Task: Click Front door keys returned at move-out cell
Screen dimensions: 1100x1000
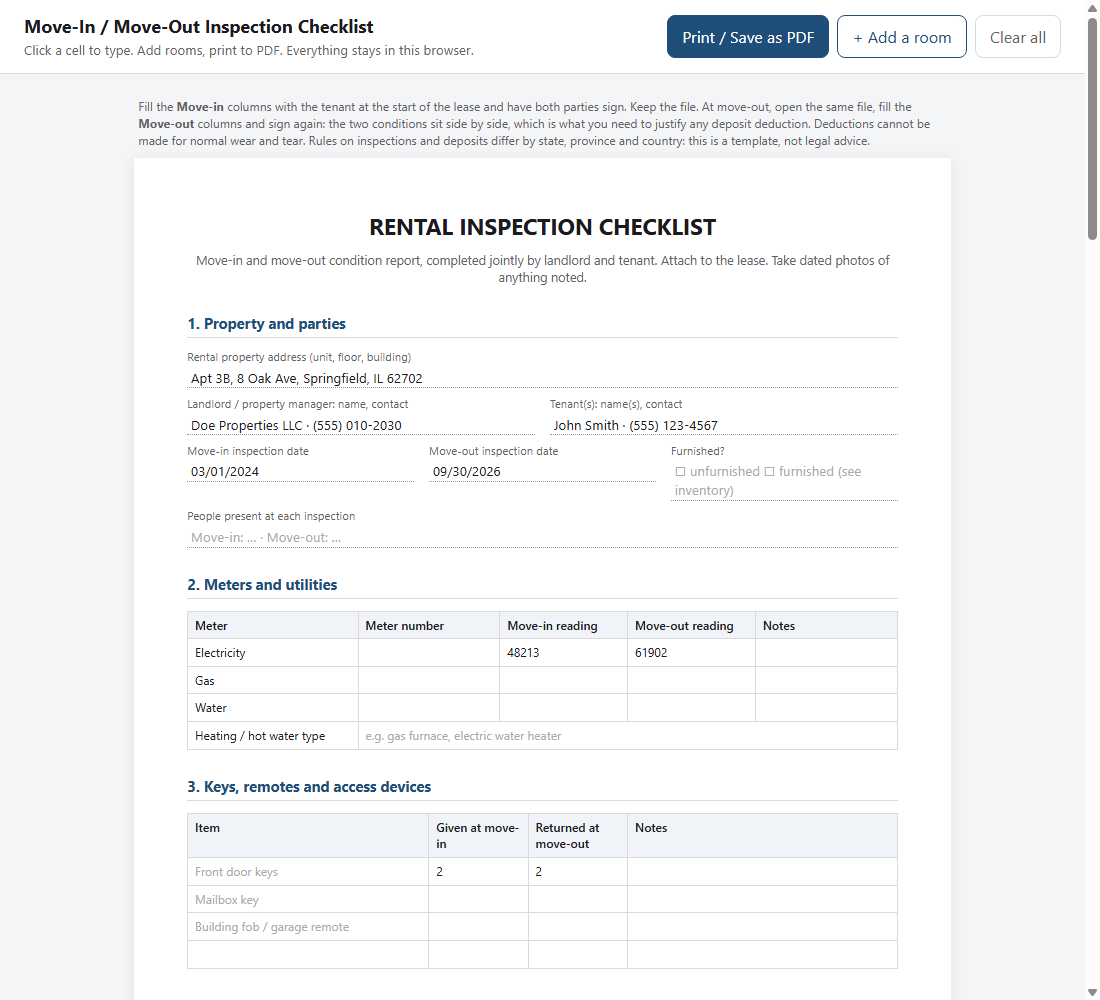Action: tap(577, 872)
